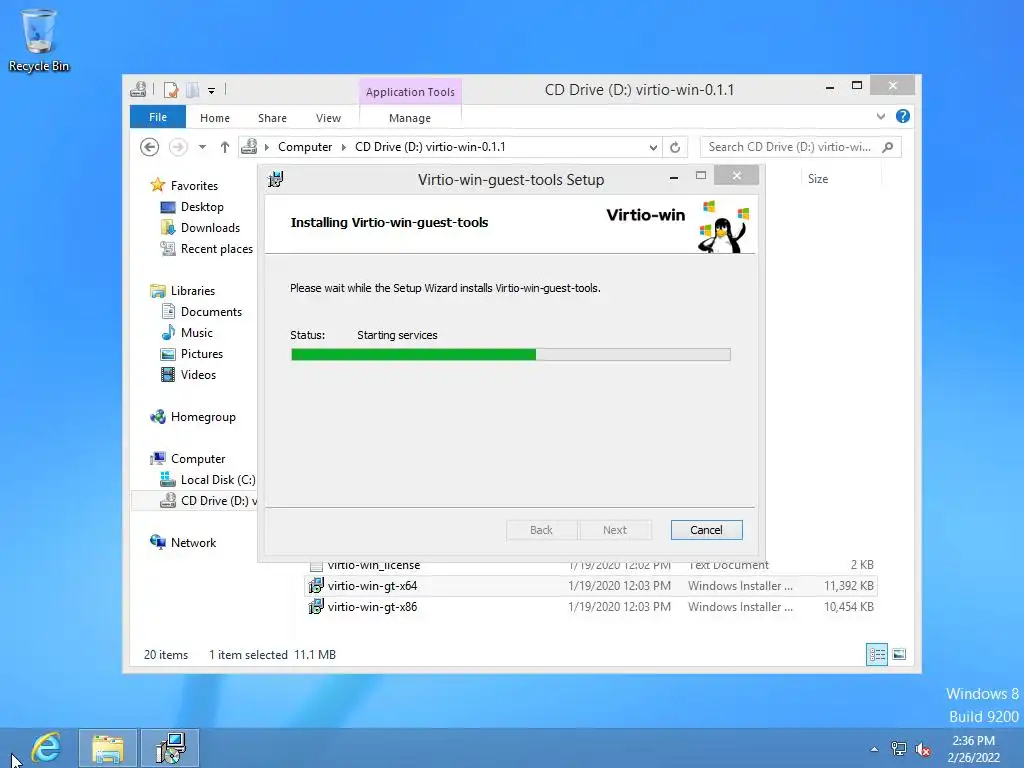Image resolution: width=1024 pixels, height=768 pixels.
Task: Click the 10,454 KB size cell
Action: 848,607
